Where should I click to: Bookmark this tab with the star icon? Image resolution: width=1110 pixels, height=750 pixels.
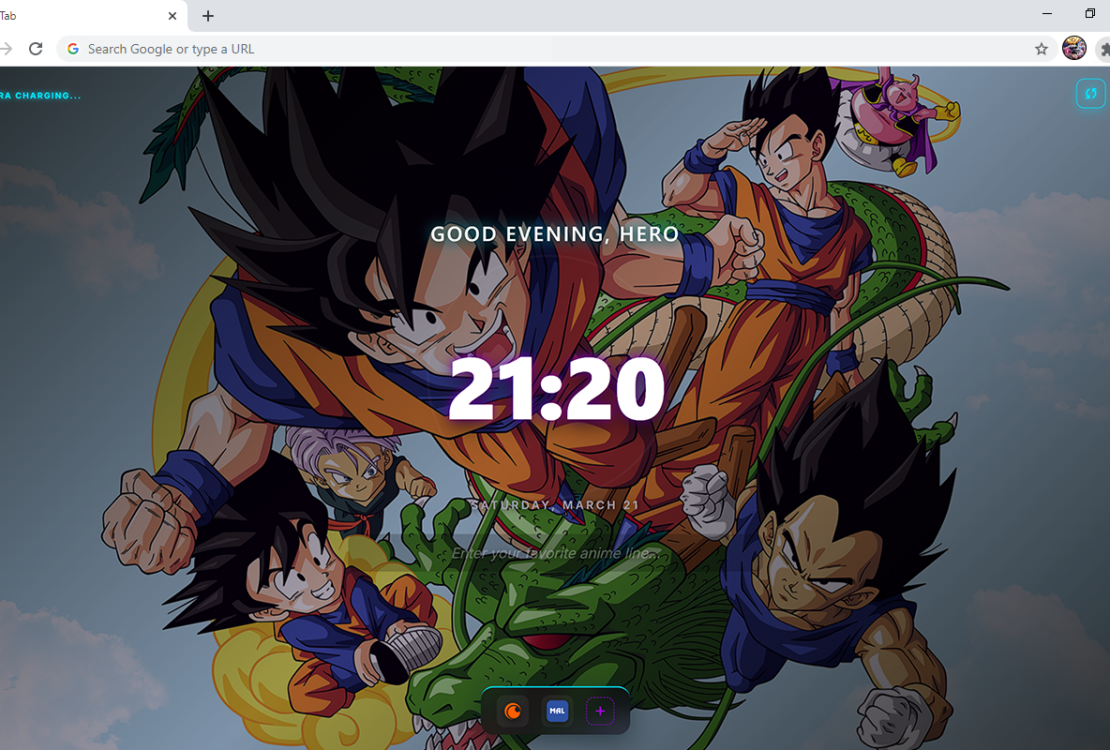pos(1041,49)
